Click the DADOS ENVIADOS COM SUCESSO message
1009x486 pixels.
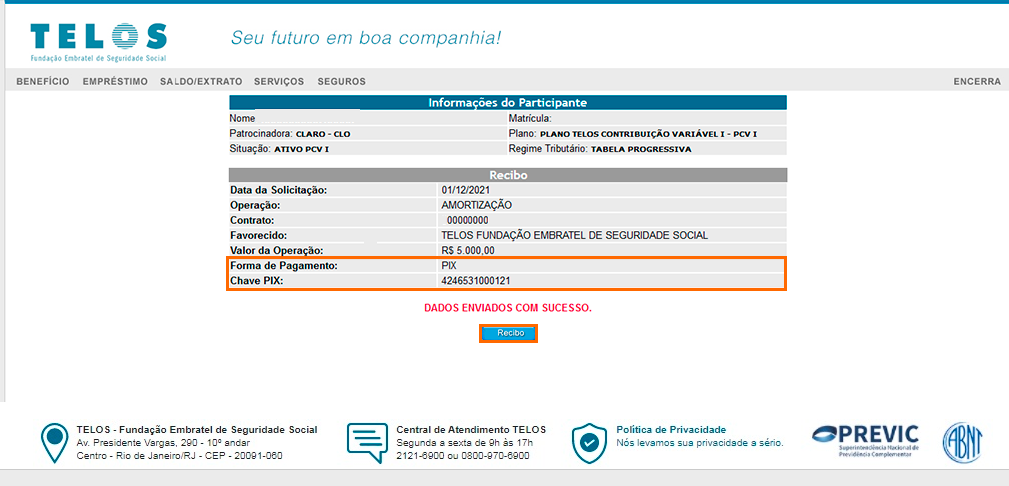tap(508, 308)
